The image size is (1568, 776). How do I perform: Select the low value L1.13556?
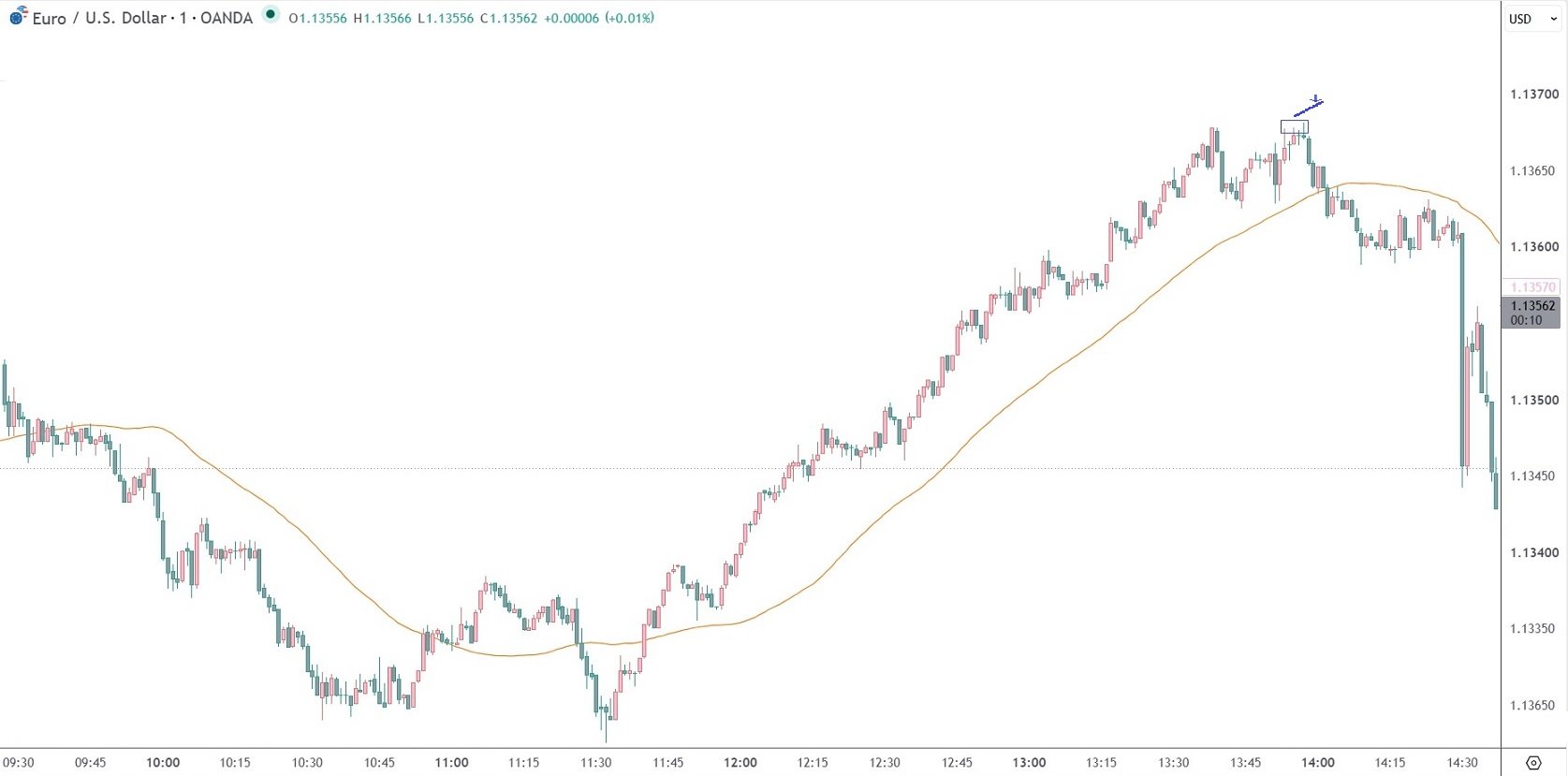point(446,18)
